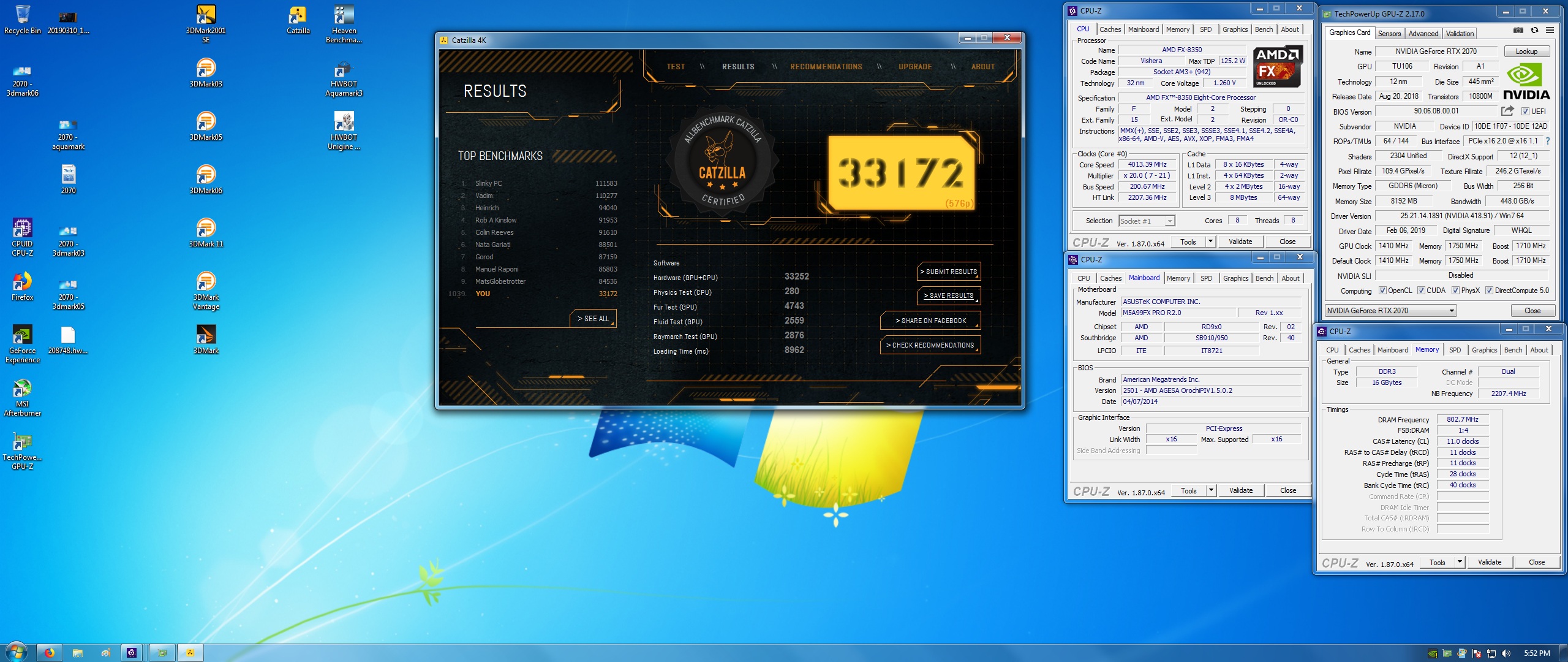Open GeForce Experience desktop icon
The width and height of the screenshot is (1568, 662).
coord(23,344)
